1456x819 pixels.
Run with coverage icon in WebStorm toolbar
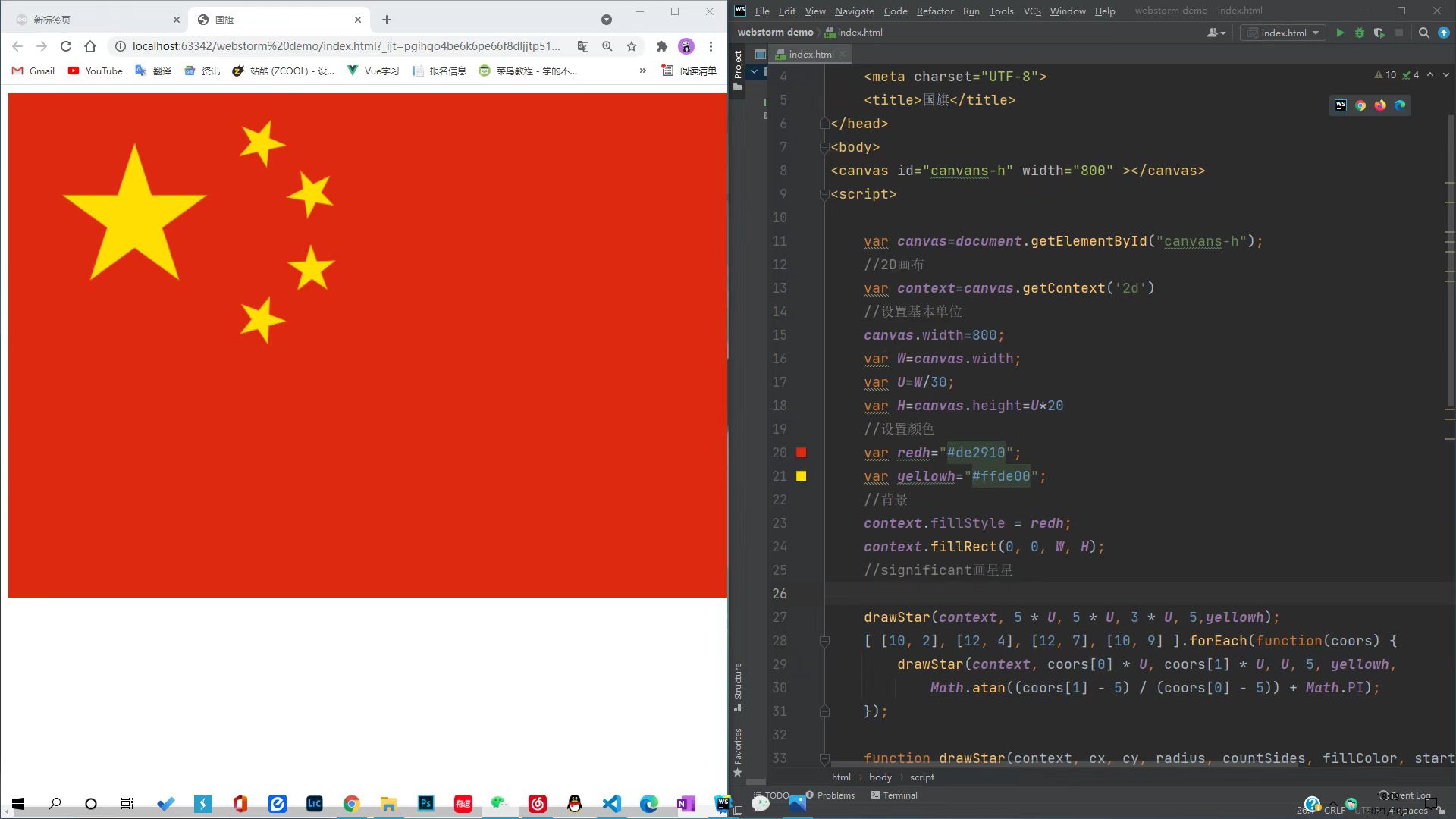[1379, 33]
